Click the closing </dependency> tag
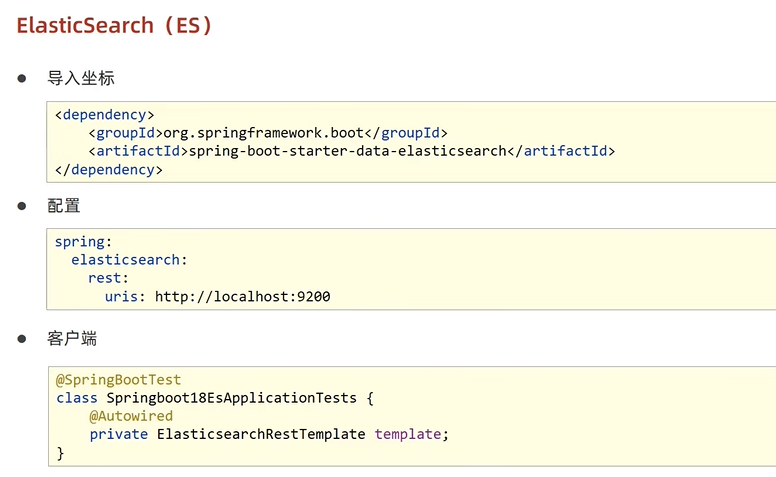The width and height of the screenshot is (776, 477). tap(109, 169)
